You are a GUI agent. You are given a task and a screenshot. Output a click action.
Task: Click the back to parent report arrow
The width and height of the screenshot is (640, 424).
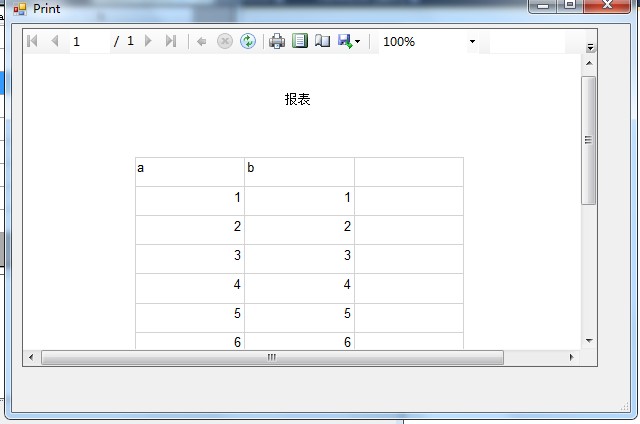[202, 41]
